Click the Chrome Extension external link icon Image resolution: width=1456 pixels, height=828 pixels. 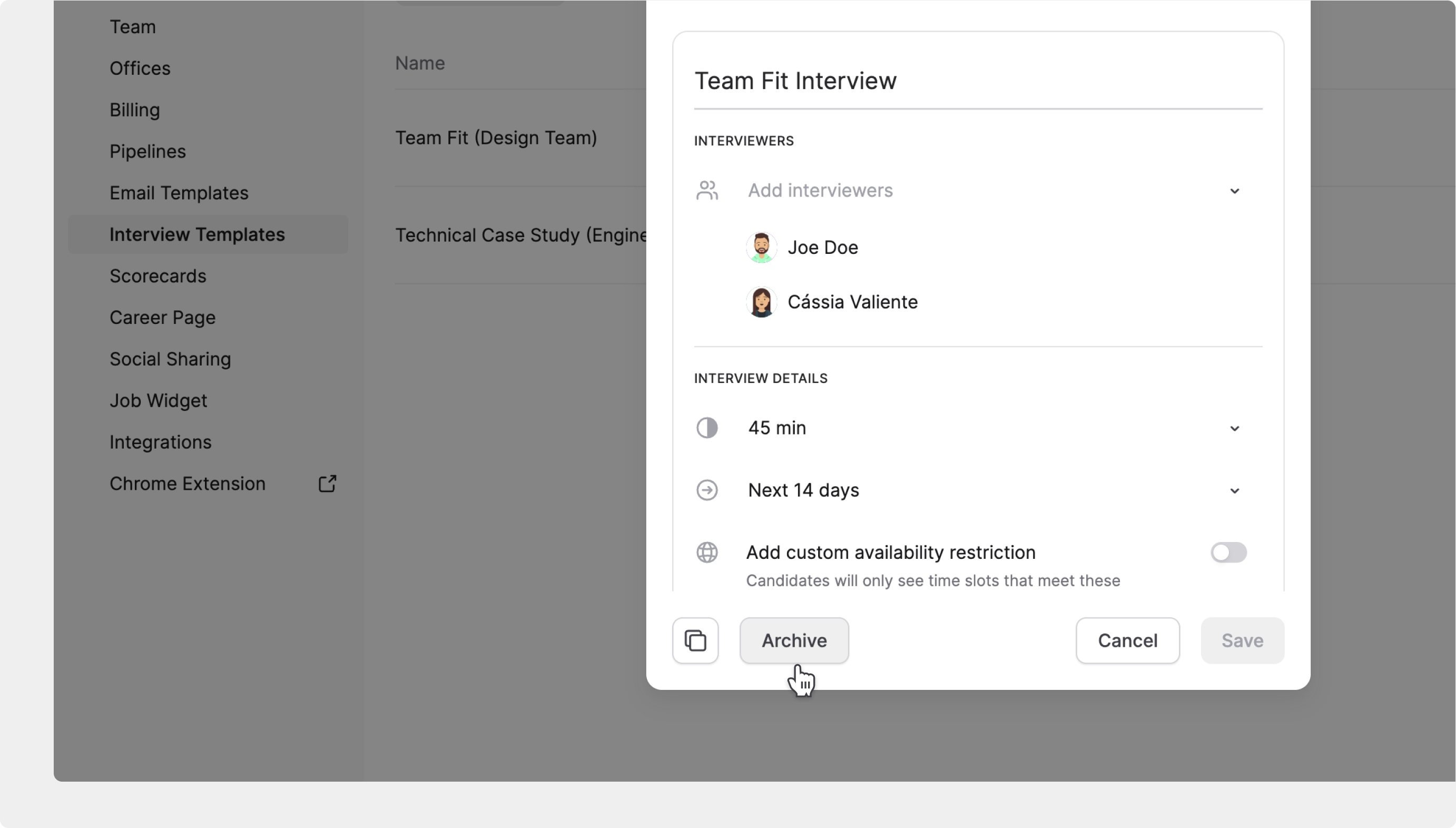tap(327, 484)
